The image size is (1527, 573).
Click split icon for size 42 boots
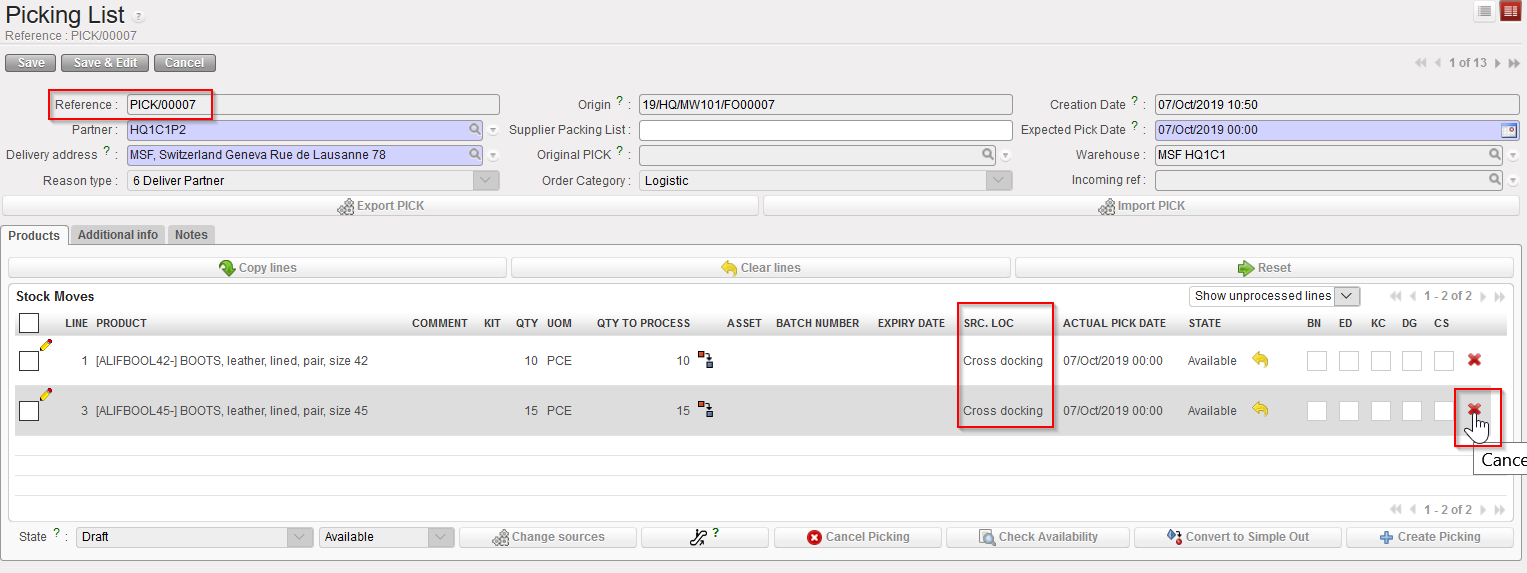pos(705,360)
